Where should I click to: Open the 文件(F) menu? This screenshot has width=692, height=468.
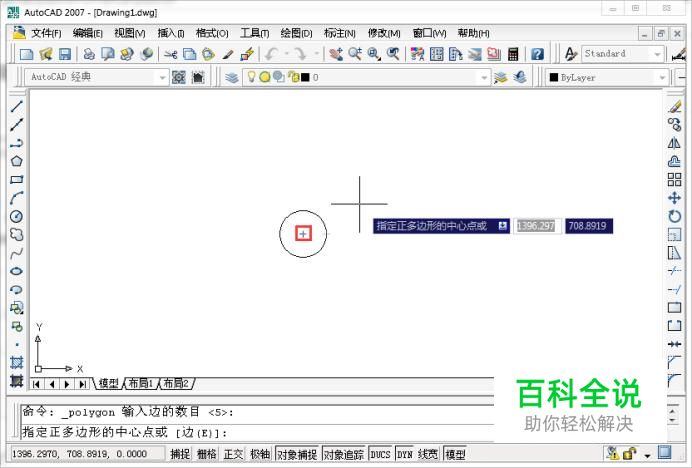pos(46,33)
